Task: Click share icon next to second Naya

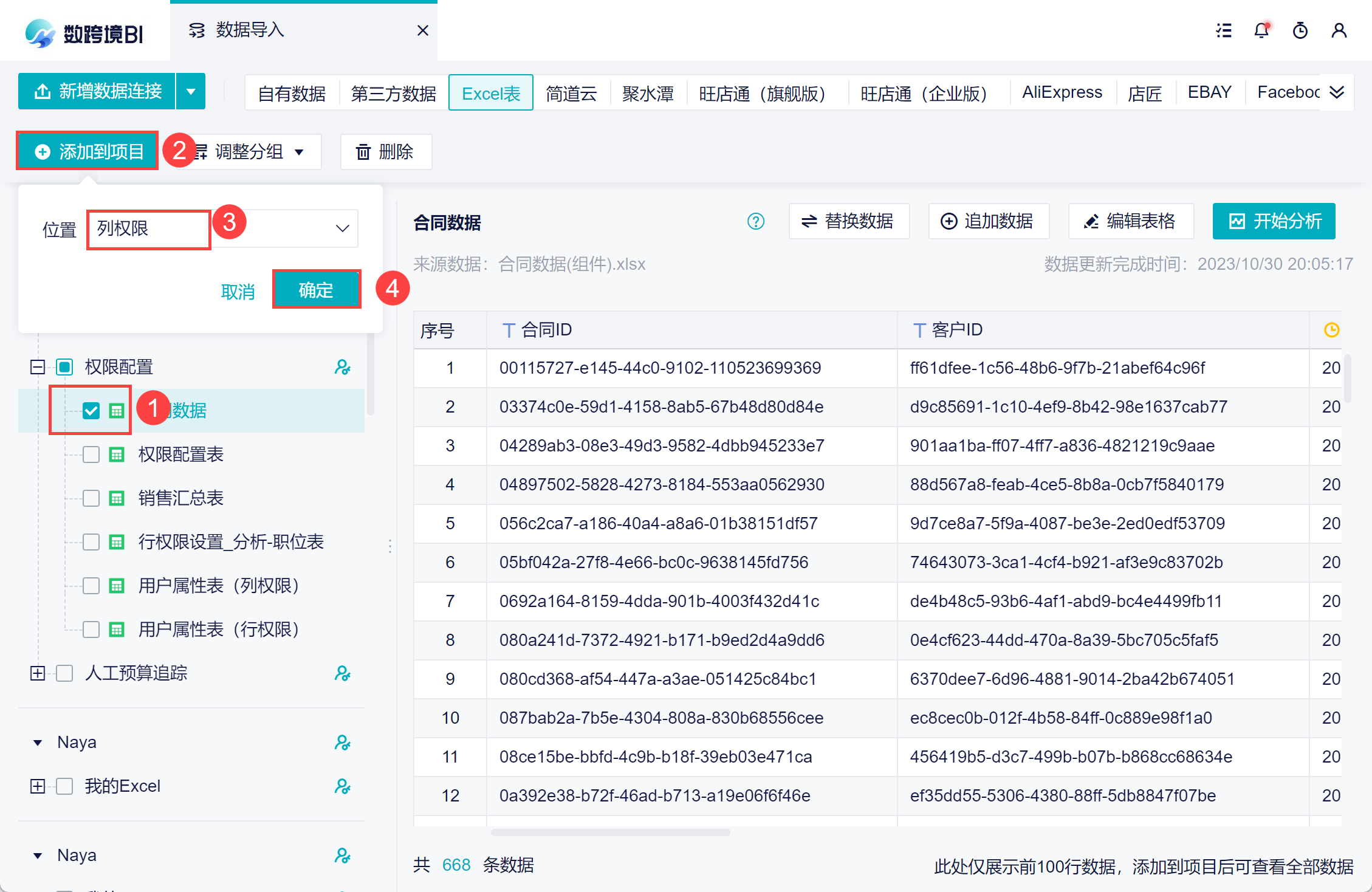Action: coord(343,856)
